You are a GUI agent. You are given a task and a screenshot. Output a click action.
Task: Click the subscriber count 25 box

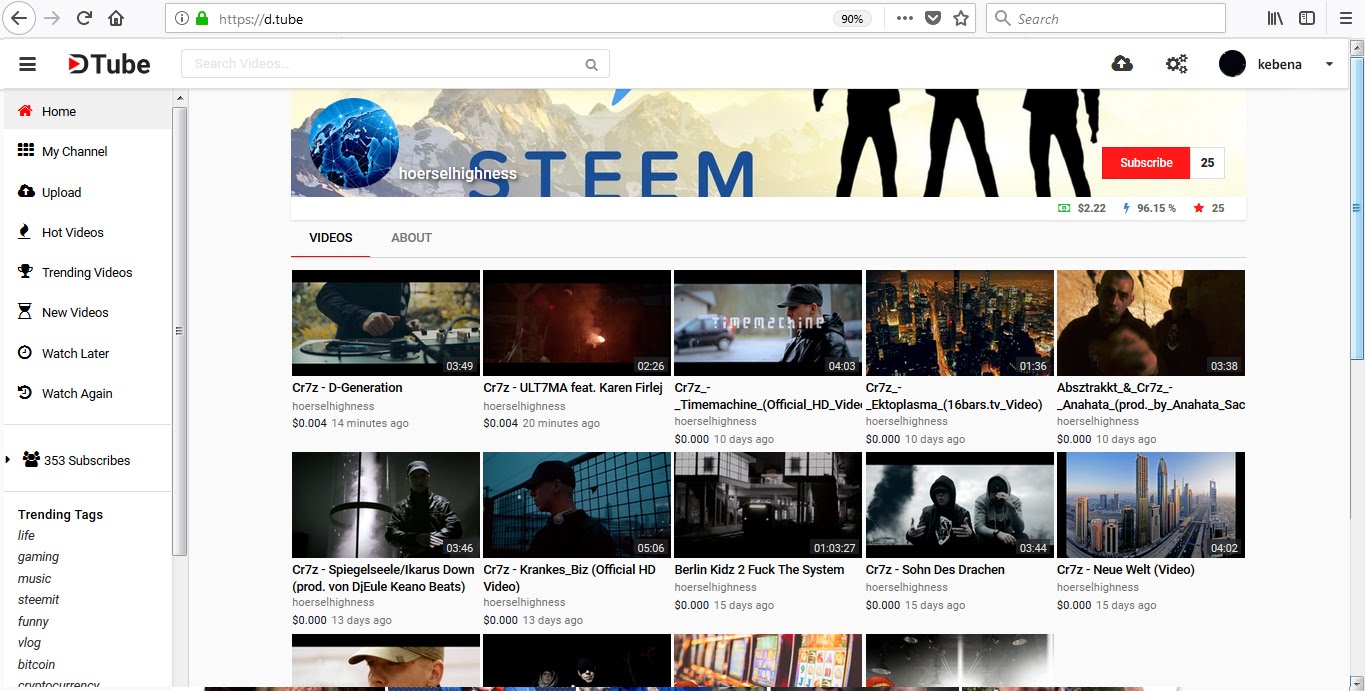pos(1207,163)
